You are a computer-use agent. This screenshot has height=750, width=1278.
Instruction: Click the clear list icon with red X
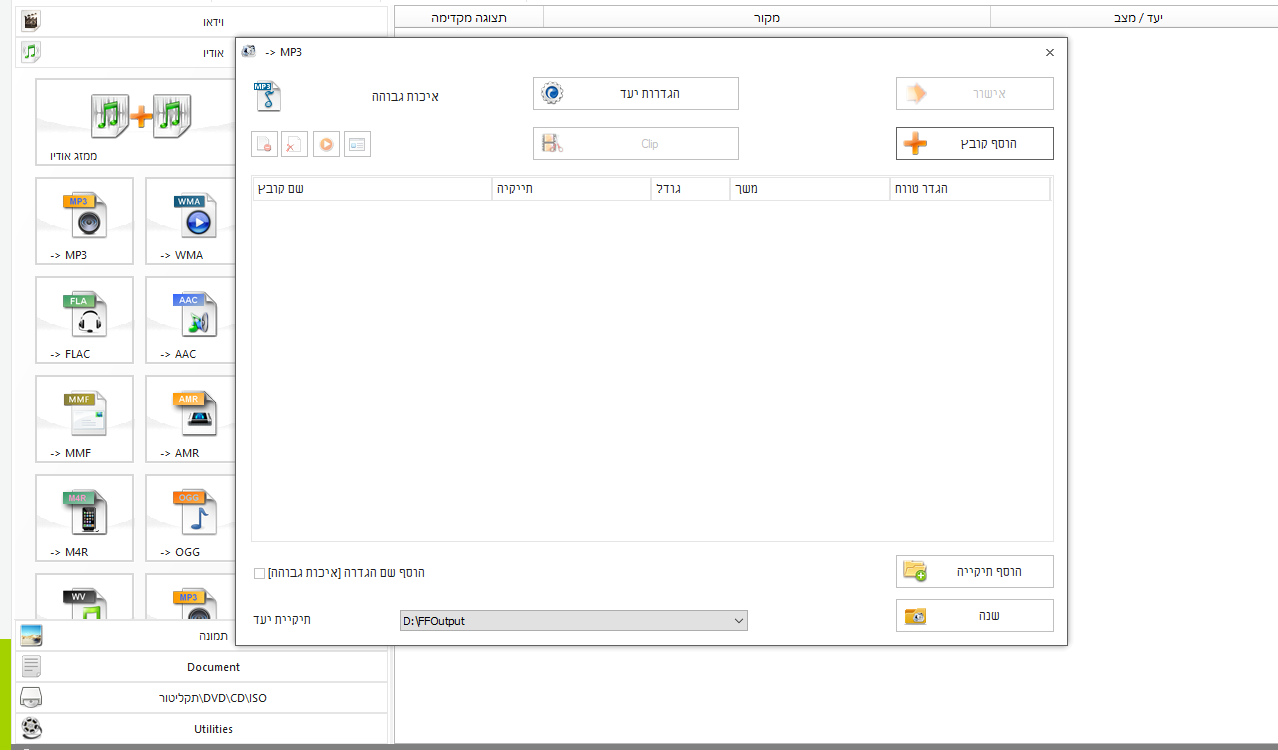pos(295,144)
